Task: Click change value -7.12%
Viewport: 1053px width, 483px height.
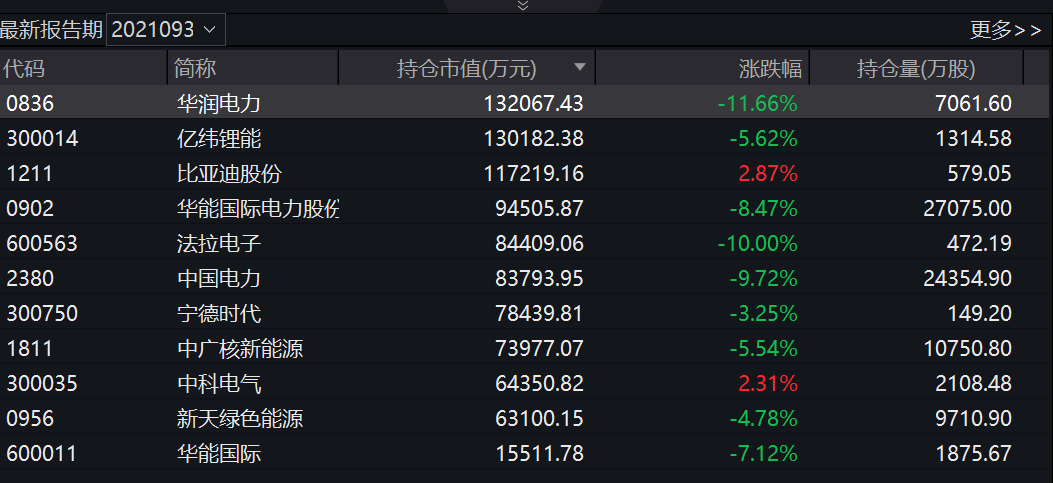Action: (x=764, y=453)
